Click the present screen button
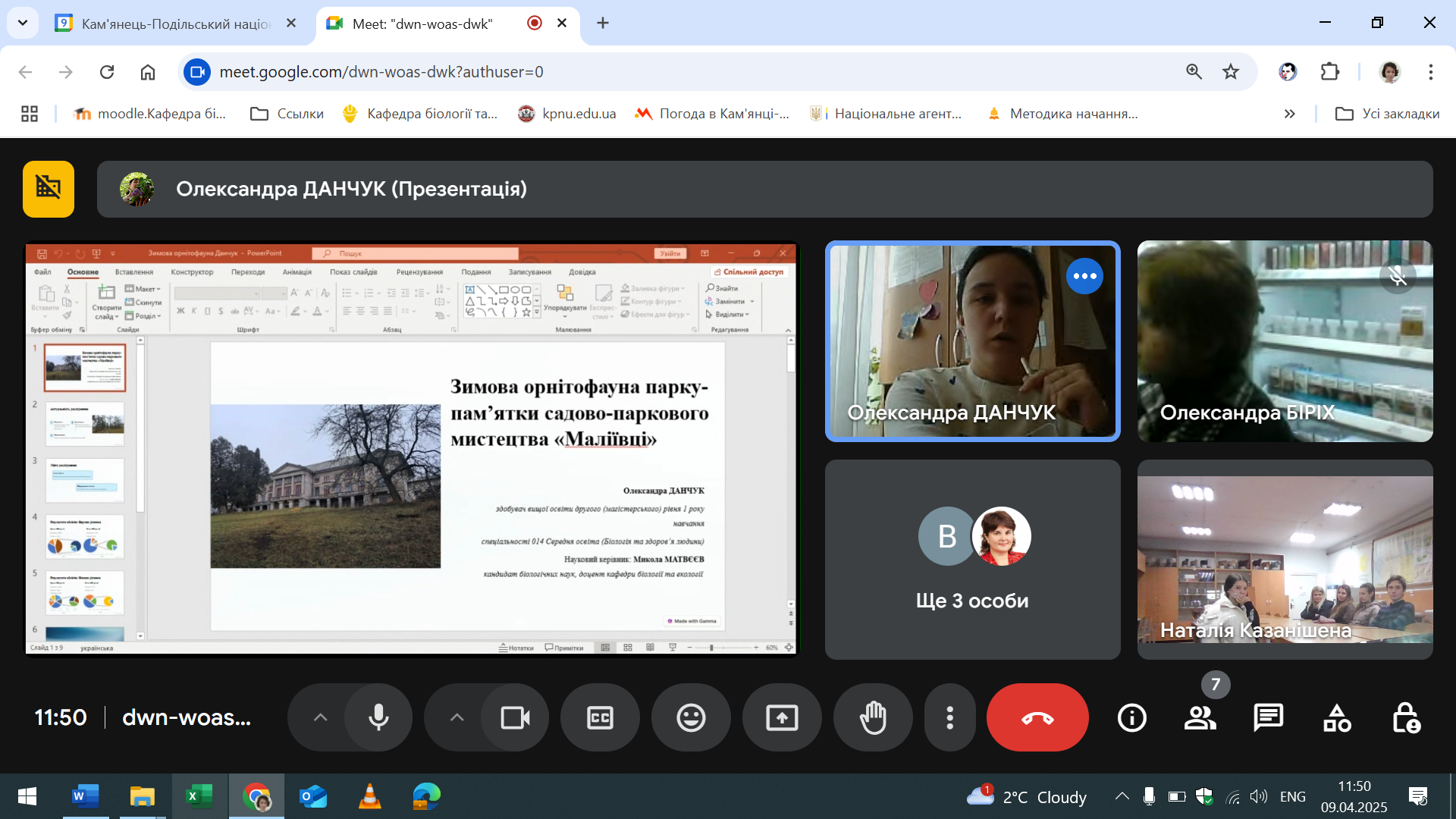 click(782, 717)
